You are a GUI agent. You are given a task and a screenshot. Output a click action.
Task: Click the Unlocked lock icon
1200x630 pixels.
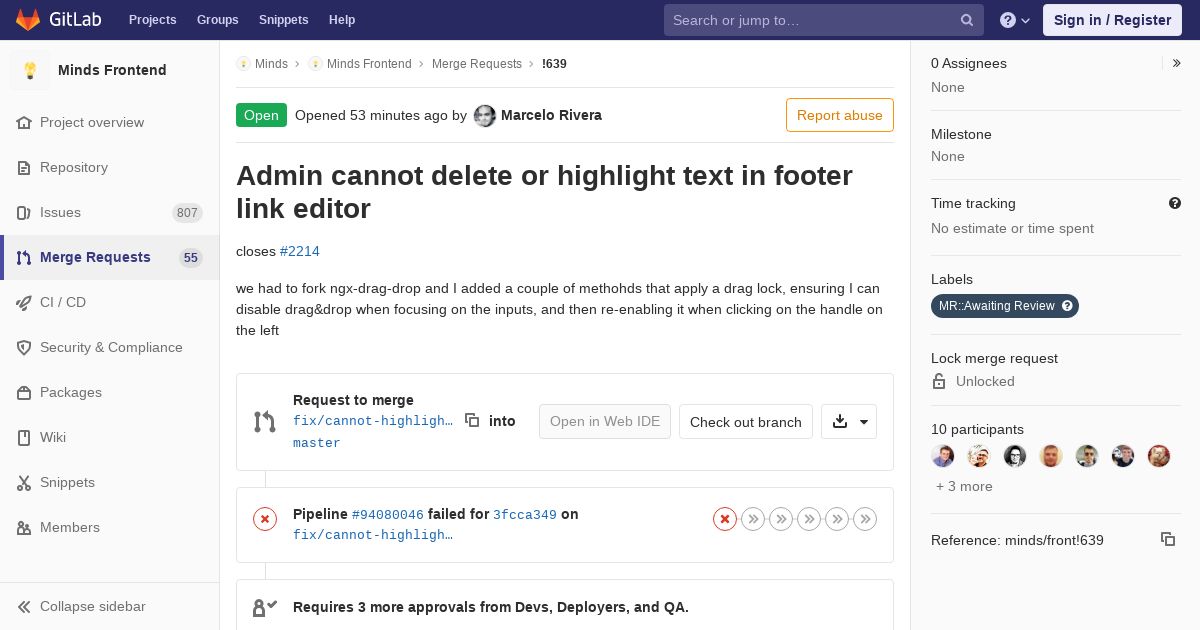939,381
